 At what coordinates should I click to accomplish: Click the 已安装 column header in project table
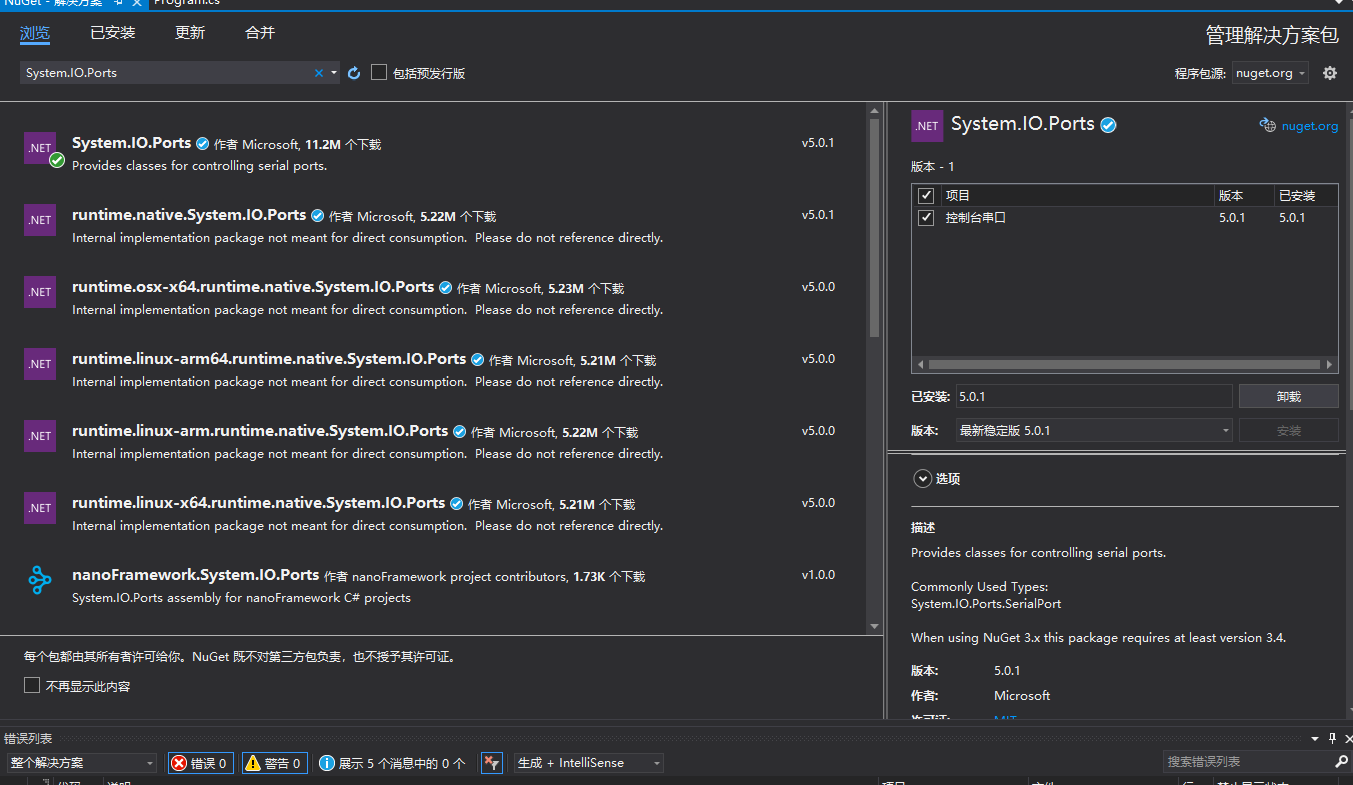coord(1297,196)
